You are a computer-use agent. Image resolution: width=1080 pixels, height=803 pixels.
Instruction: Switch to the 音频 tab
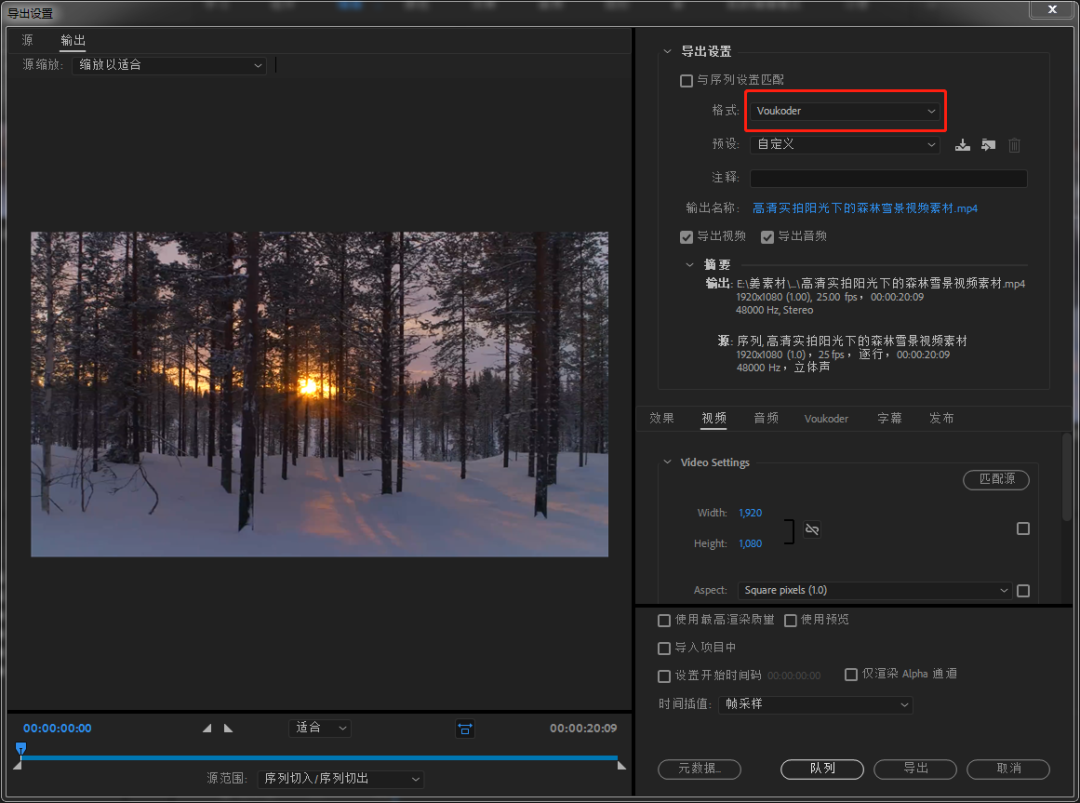766,418
